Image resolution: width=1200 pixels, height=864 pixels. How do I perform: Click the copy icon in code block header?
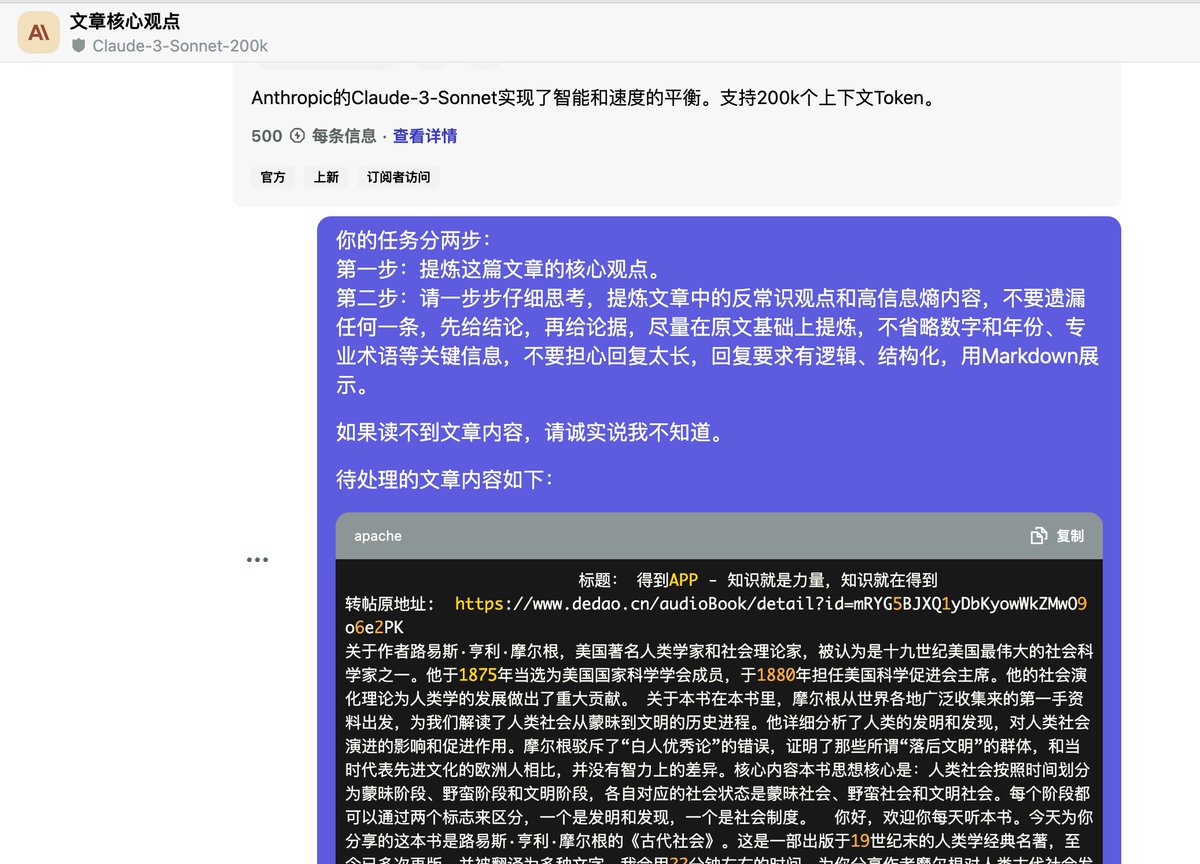1039,536
